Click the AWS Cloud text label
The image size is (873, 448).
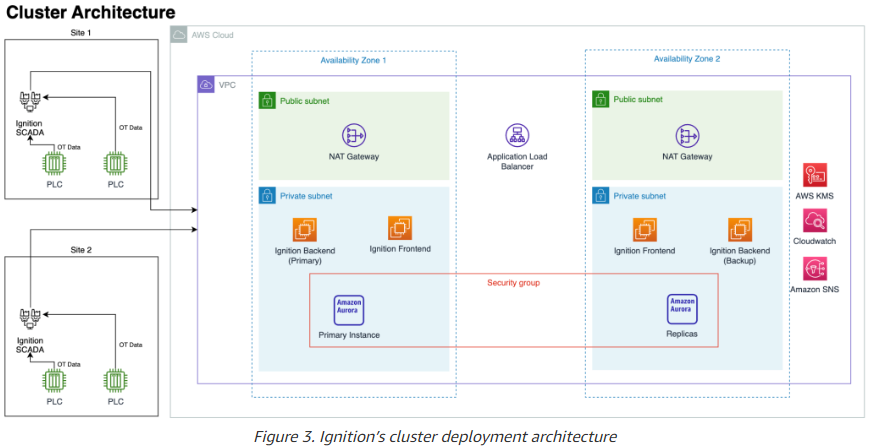[213, 35]
